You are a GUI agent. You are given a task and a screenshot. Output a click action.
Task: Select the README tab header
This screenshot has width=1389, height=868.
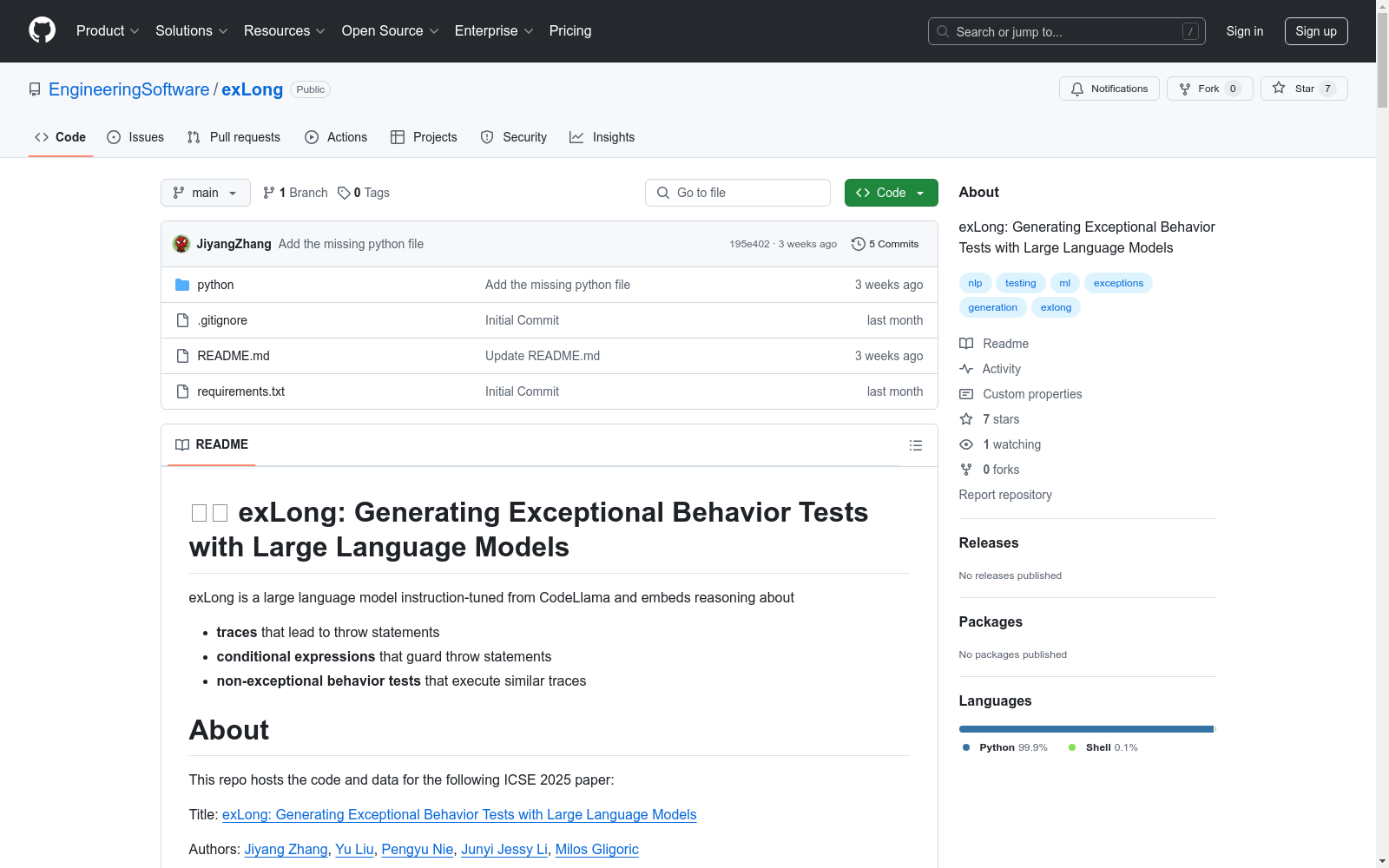click(212, 444)
